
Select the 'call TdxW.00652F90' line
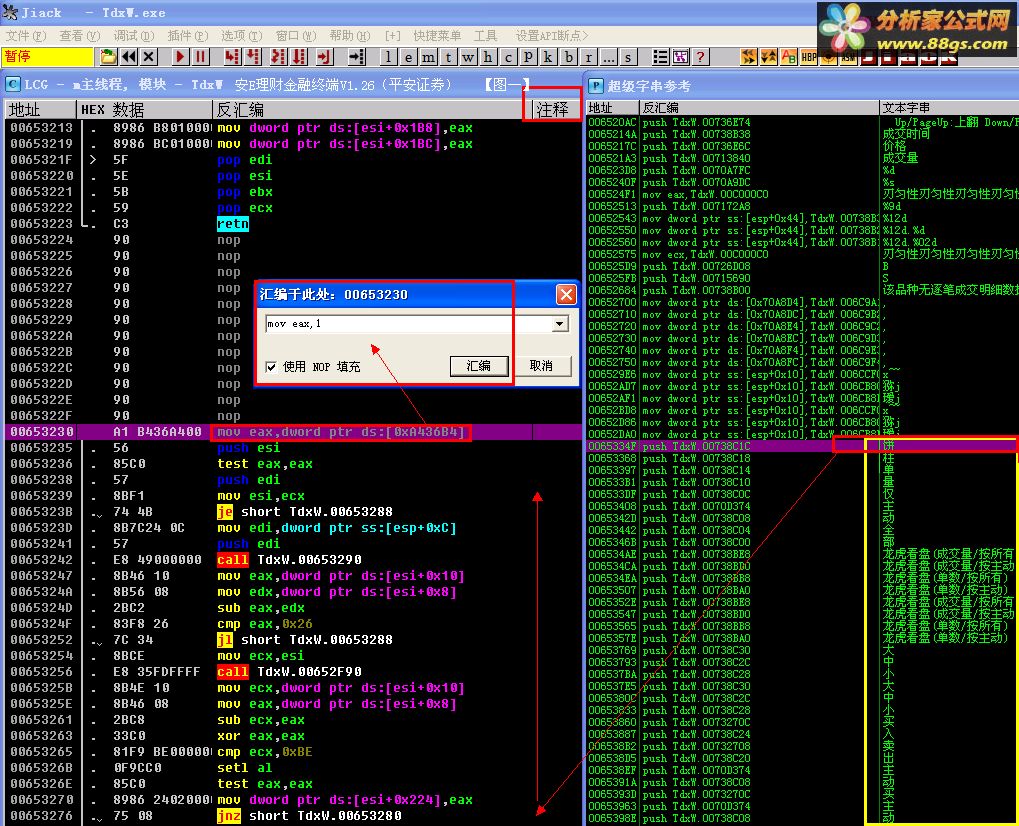[x=289, y=671]
